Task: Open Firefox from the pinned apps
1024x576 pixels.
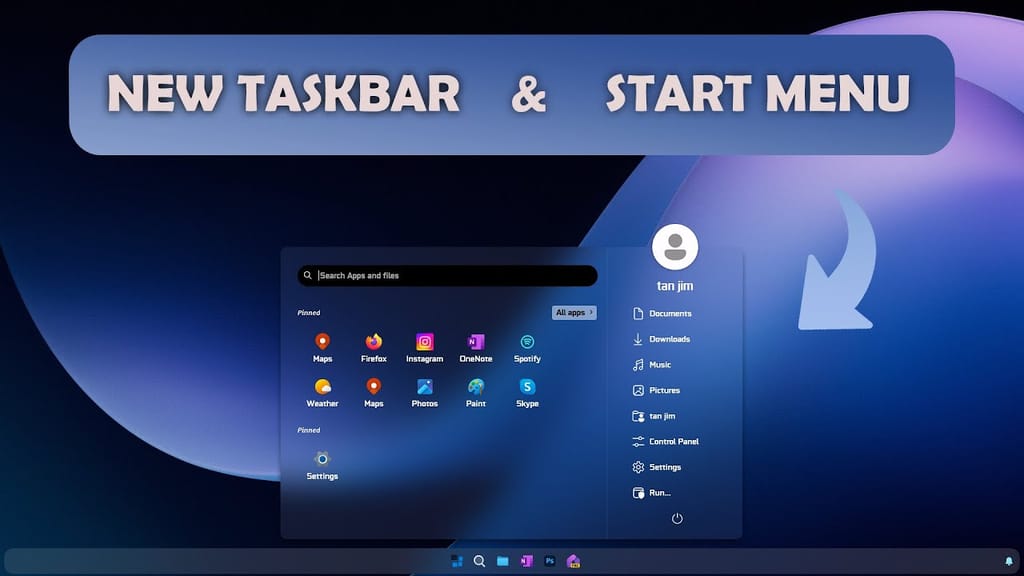Action: click(373, 343)
